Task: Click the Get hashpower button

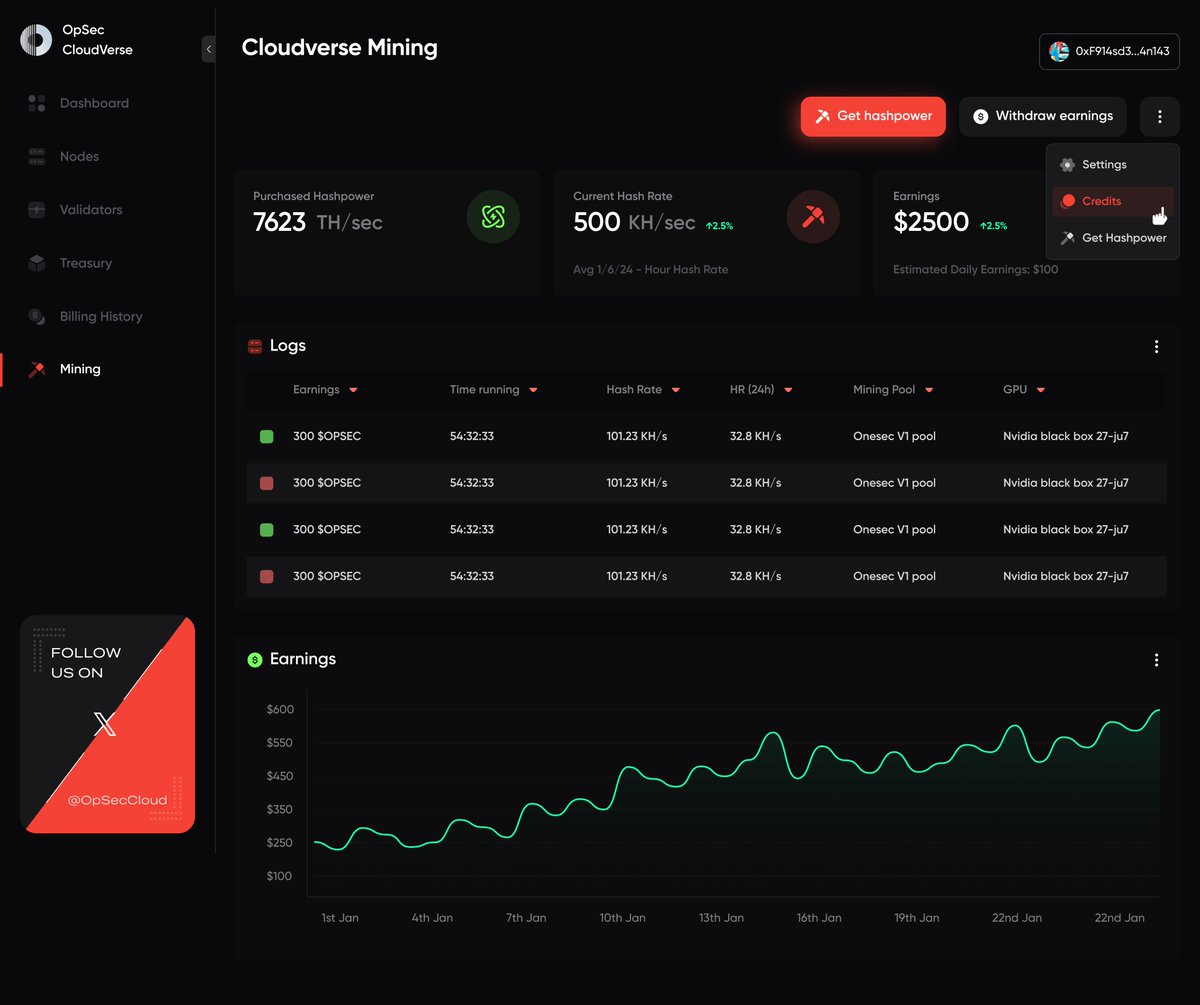Action: (x=872, y=116)
